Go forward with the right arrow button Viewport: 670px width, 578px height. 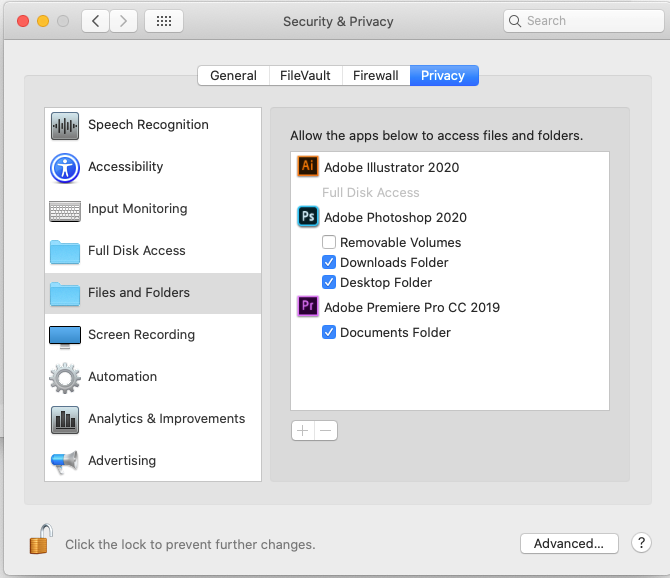pyautogui.click(x=123, y=21)
